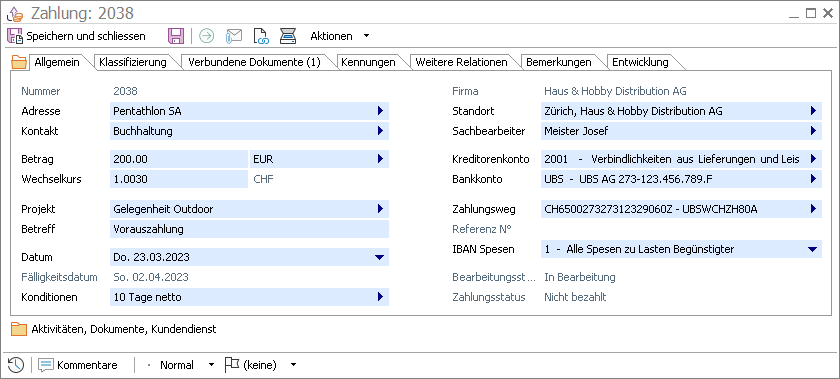The height and width of the screenshot is (379, 840).
Task: Click the green forward arrow icon
Action: pos(206,36)
